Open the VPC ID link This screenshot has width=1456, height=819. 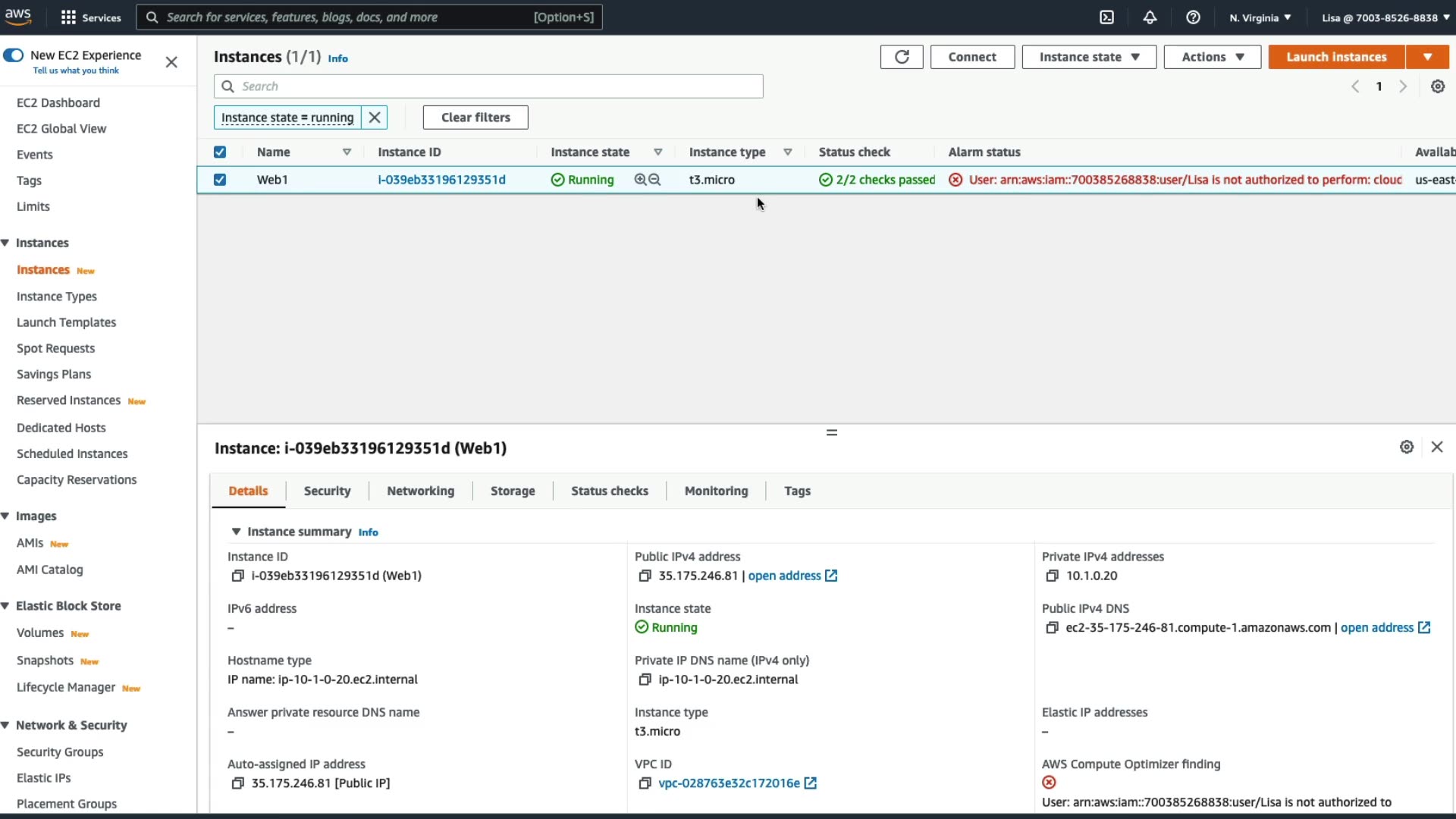coord(728,783)
